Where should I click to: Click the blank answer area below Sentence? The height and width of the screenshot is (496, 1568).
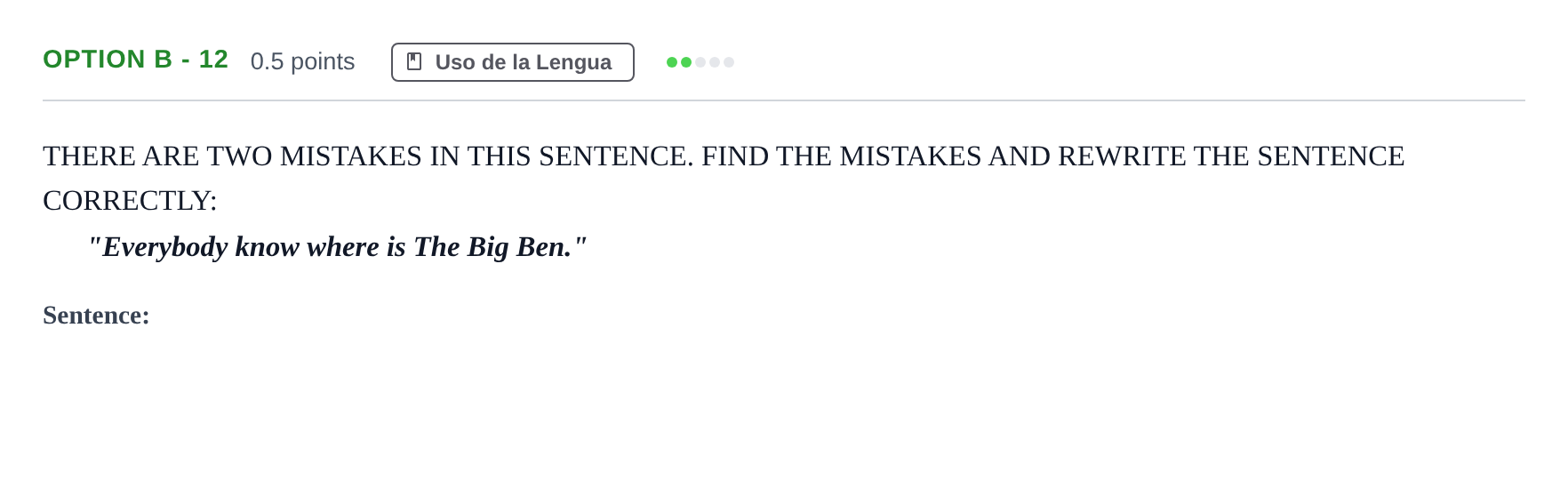click(x=782, y=400)
